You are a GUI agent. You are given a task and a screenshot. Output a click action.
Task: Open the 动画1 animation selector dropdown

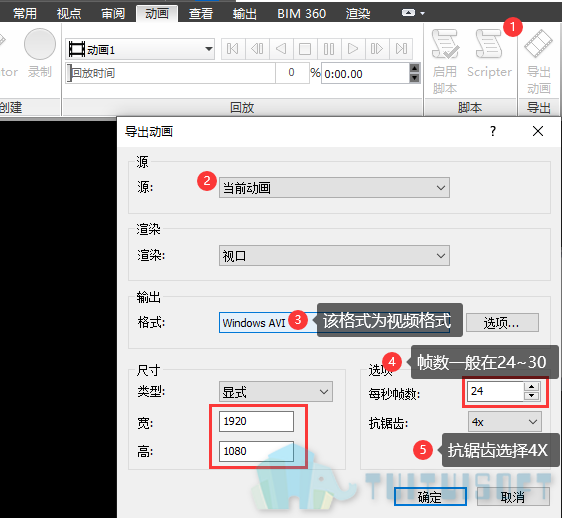pyautogui.click(x=140, y=49)
